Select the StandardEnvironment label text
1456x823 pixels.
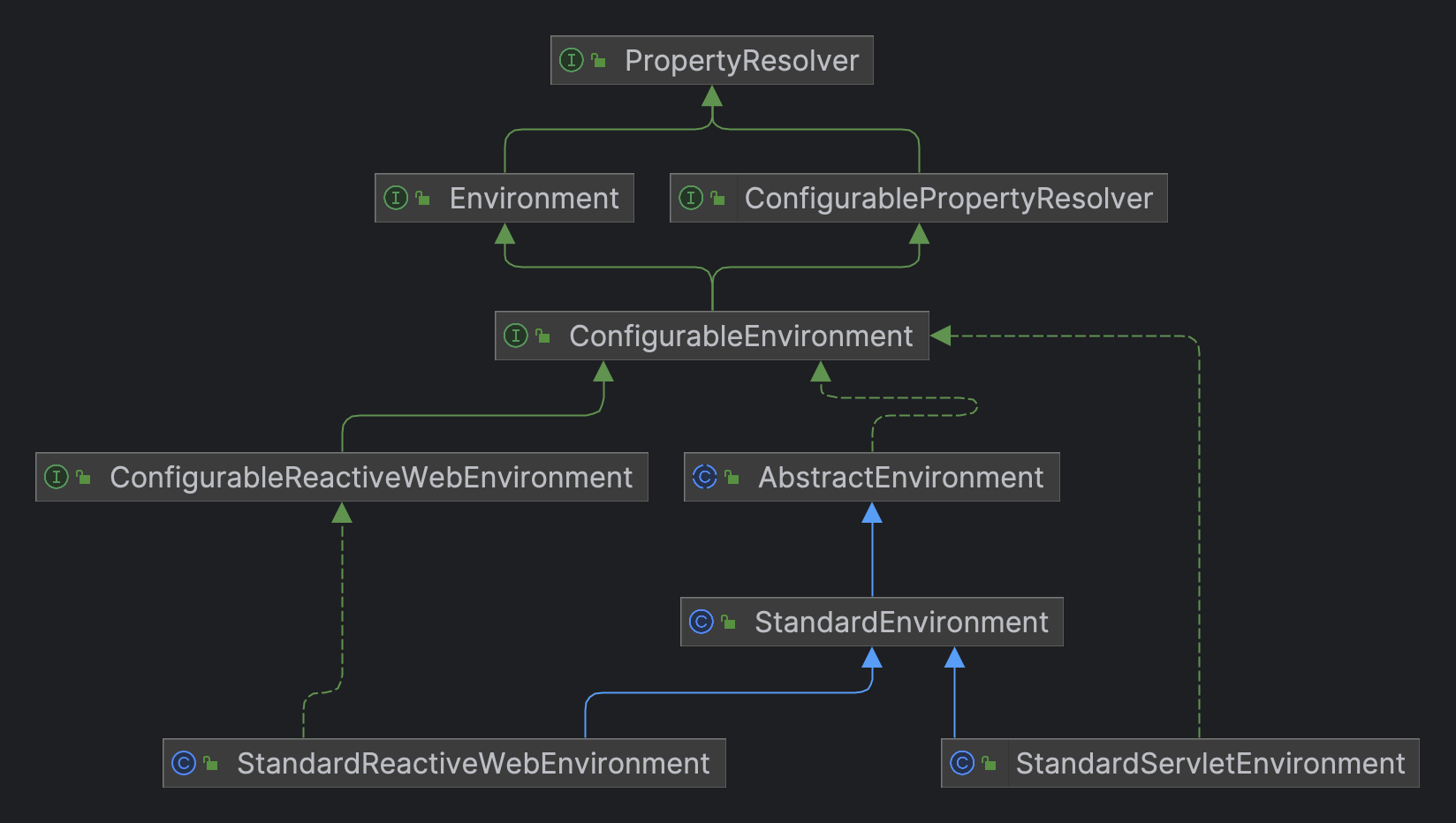point(901,623)
